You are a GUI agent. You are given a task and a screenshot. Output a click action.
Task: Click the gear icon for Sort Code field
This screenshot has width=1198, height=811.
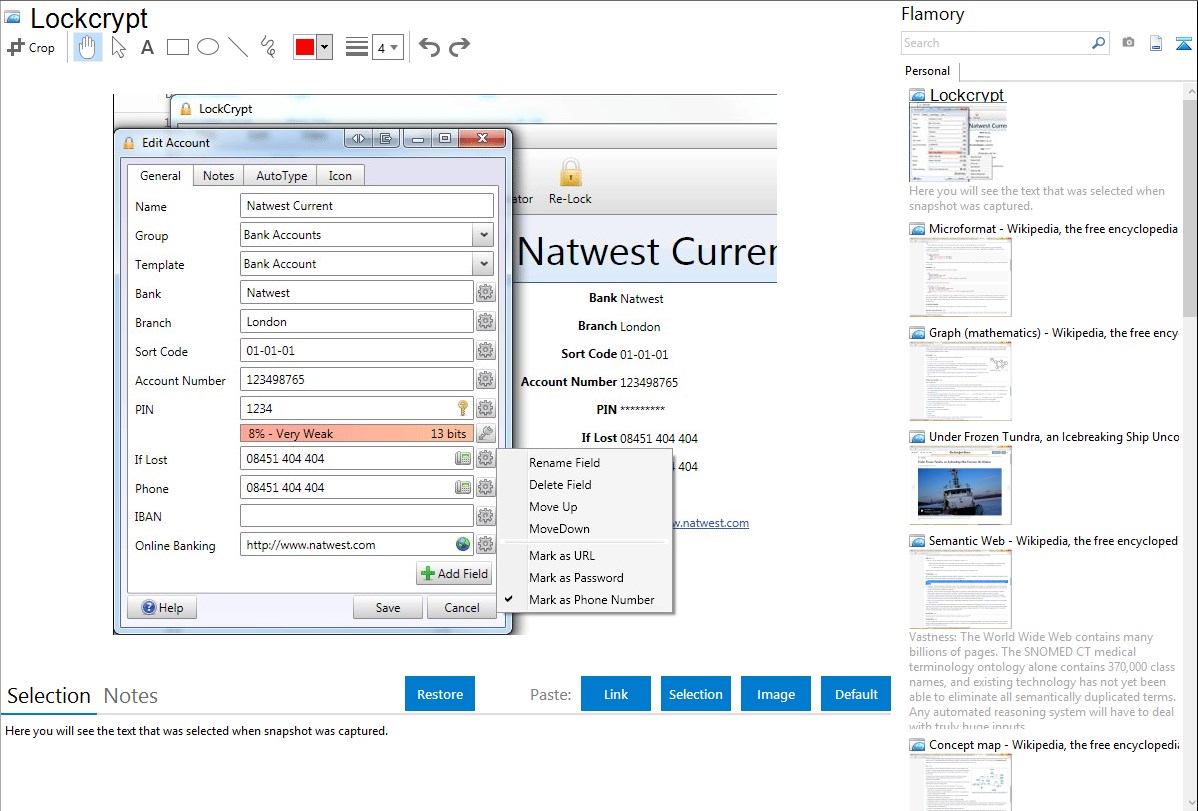click(485, 351)
